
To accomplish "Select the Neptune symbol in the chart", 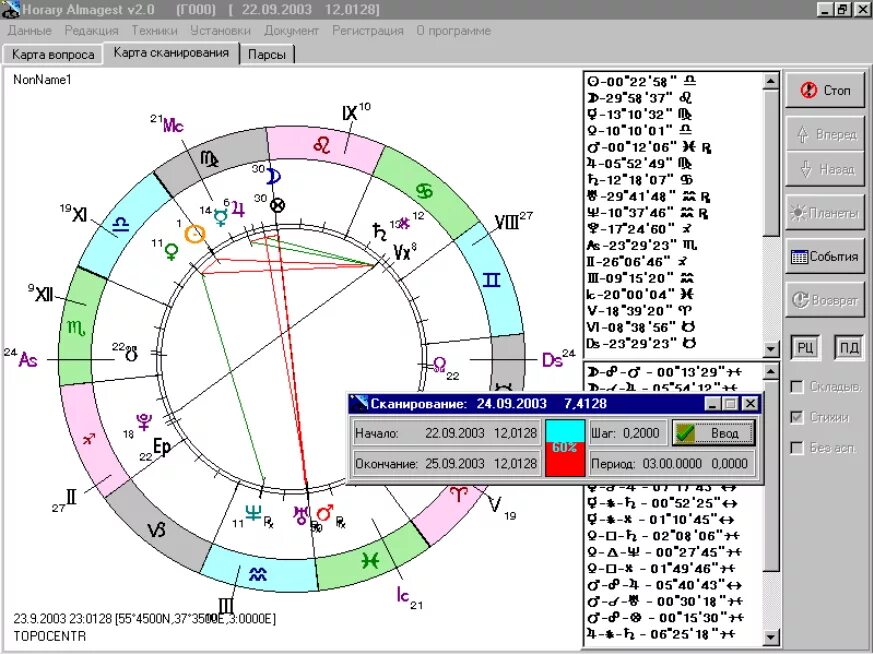I will pos(253,513).
